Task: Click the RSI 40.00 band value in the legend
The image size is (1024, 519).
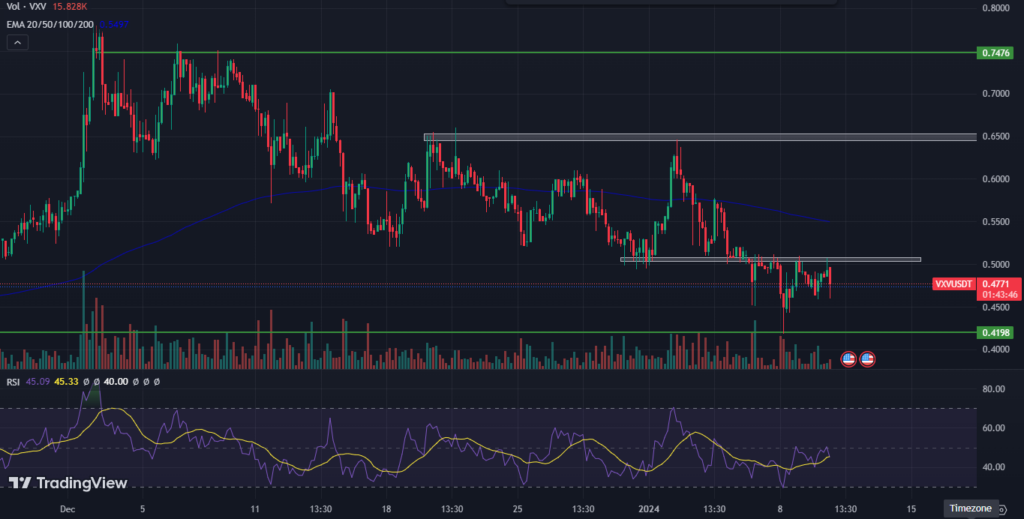Action: point(116,381)
